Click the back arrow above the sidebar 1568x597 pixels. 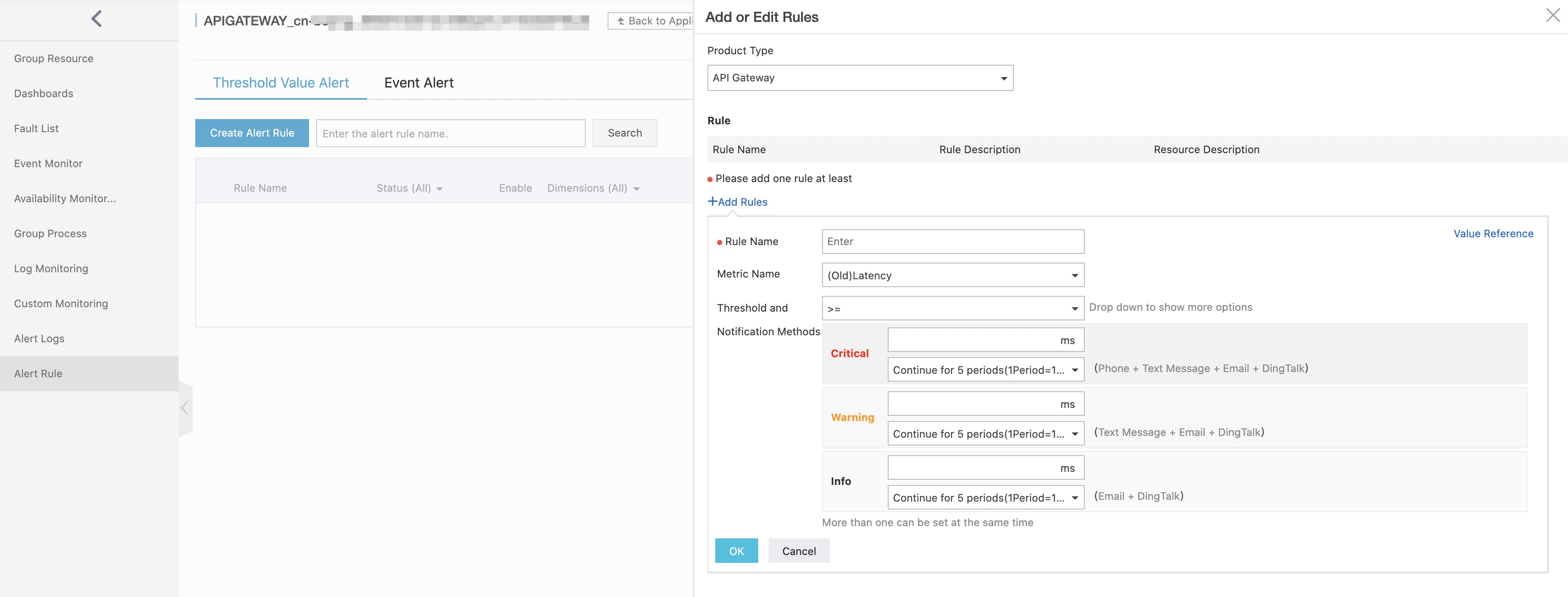point(96,19)
